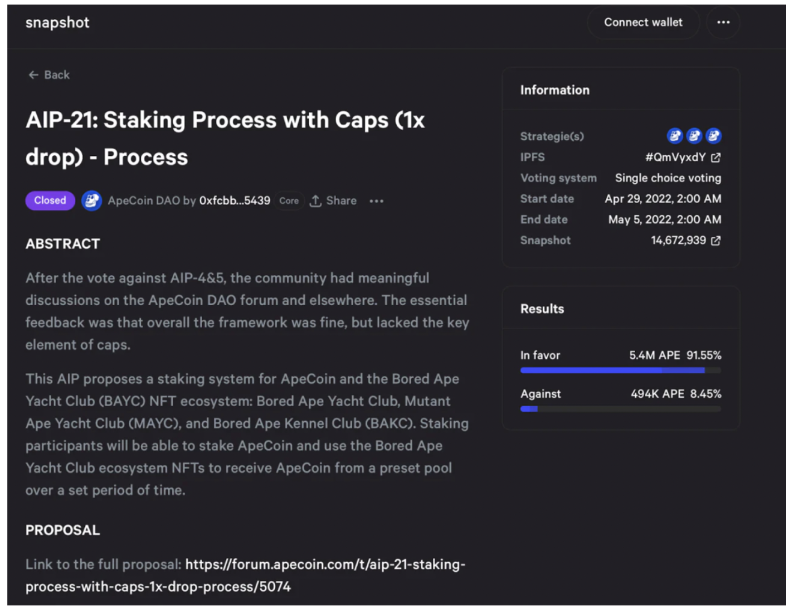The width and height of the screenshot is (791, 608).
Task: Click '494K APE 8.45%' result value
Action: pyautogui.click(x=676, y=394)
